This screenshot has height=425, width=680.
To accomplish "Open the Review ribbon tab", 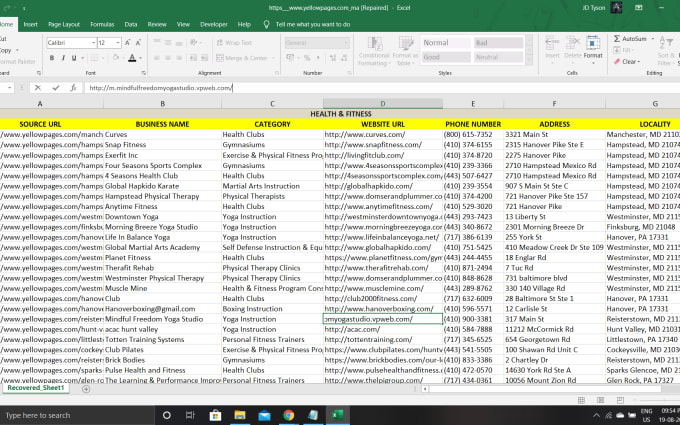I will (157, 25).
